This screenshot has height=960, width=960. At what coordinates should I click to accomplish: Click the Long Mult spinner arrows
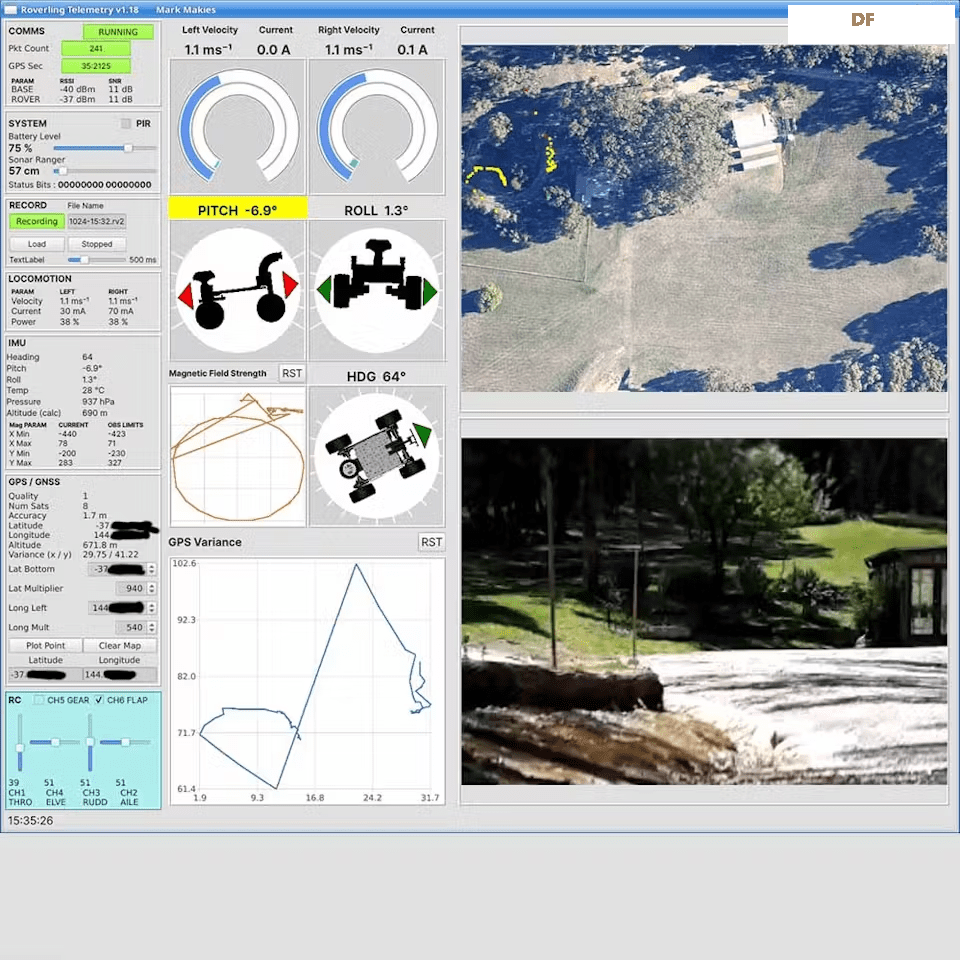(151, 628)
